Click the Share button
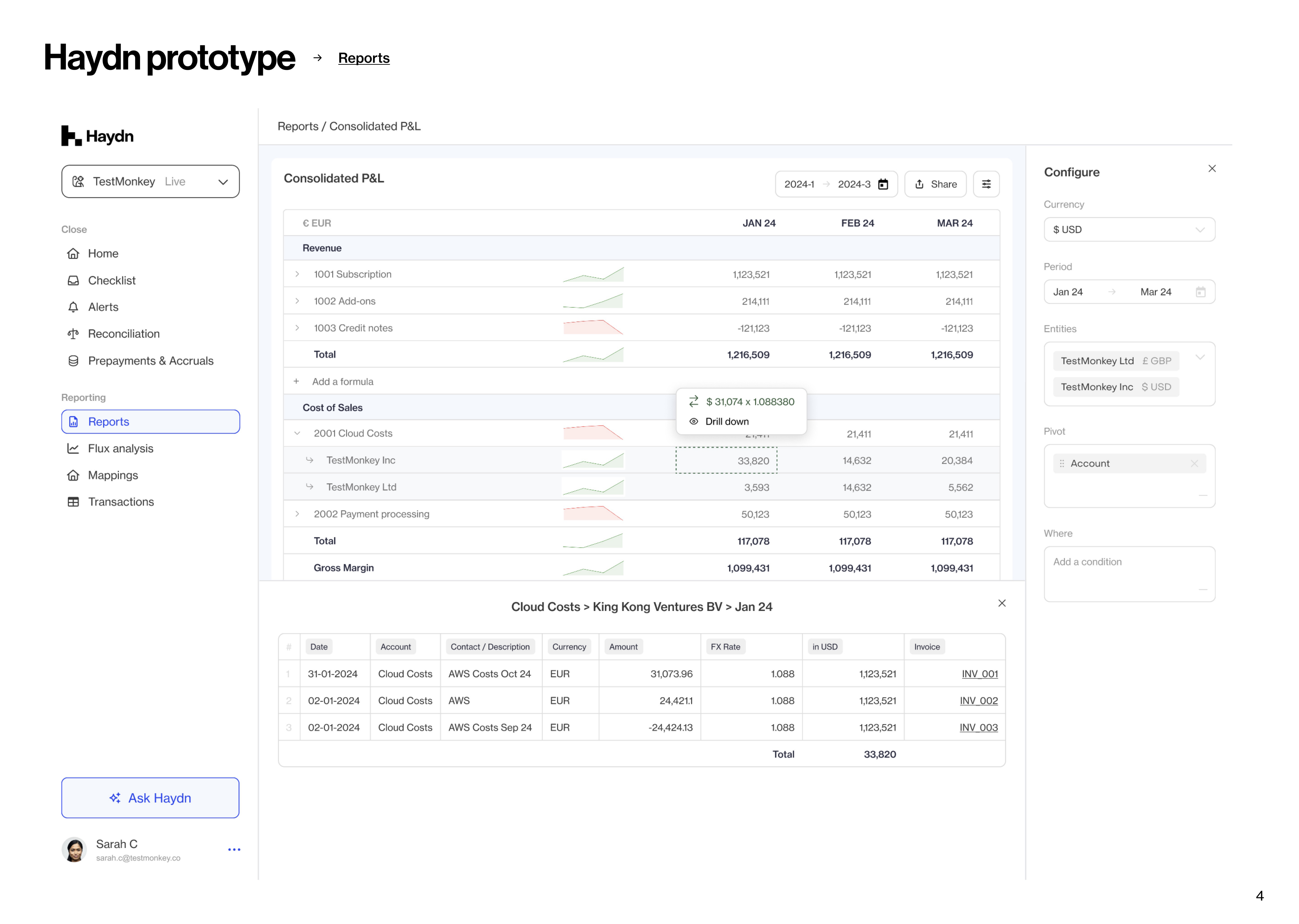This screenshot has width=1299, height=924. 935,184
